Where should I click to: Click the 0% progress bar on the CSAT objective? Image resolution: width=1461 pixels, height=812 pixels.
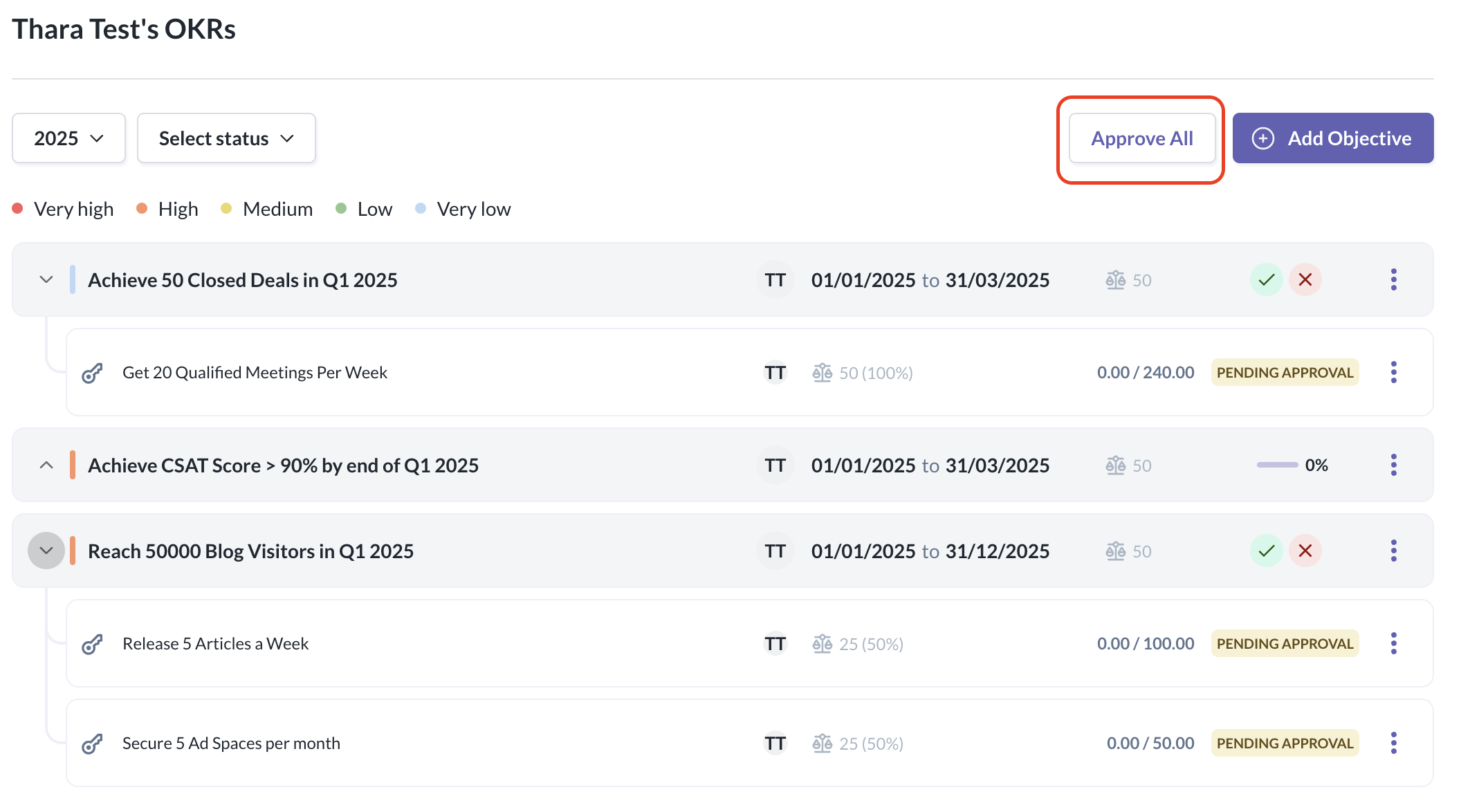(1277, 465)
